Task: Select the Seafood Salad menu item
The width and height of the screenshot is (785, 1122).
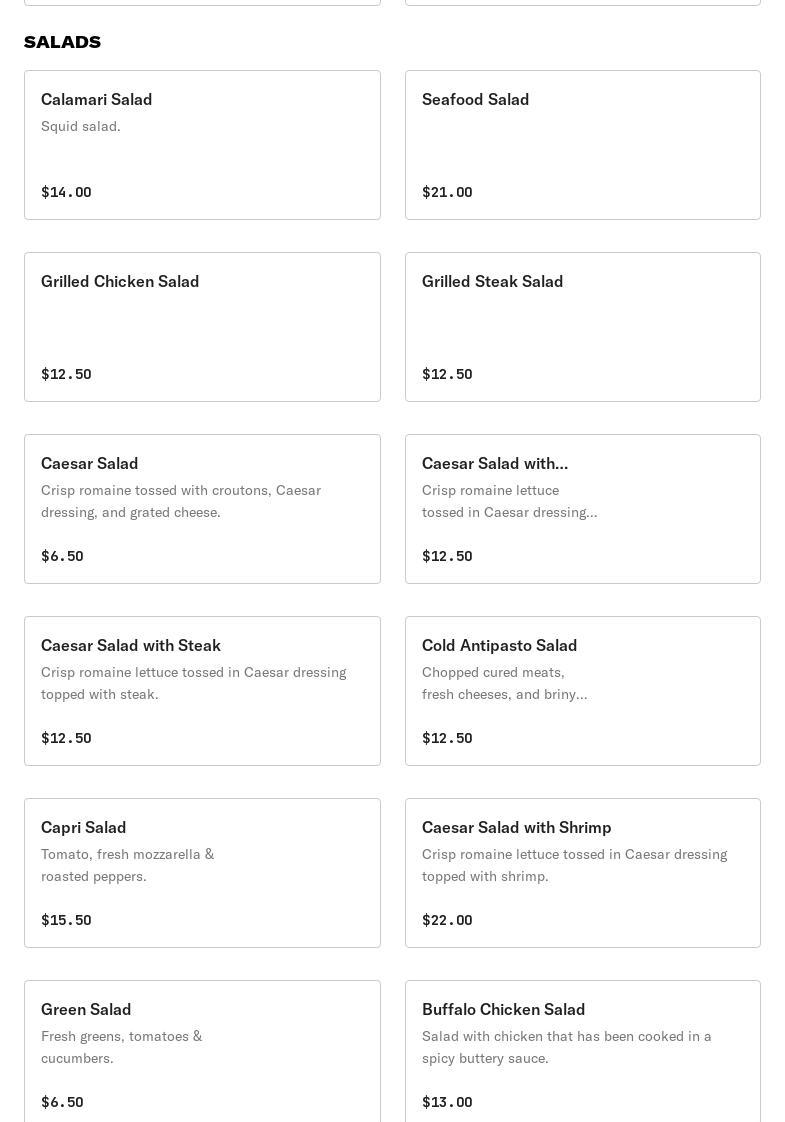Action: point(582,145)
